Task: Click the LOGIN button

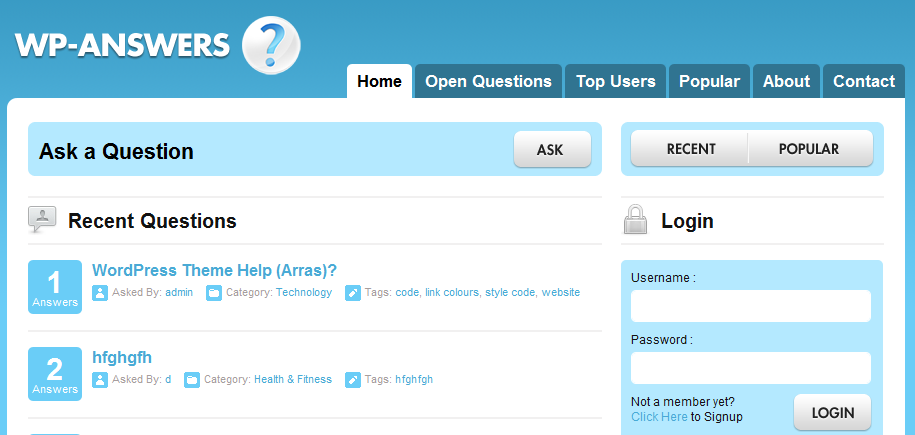Action: (x=832, y=412)
